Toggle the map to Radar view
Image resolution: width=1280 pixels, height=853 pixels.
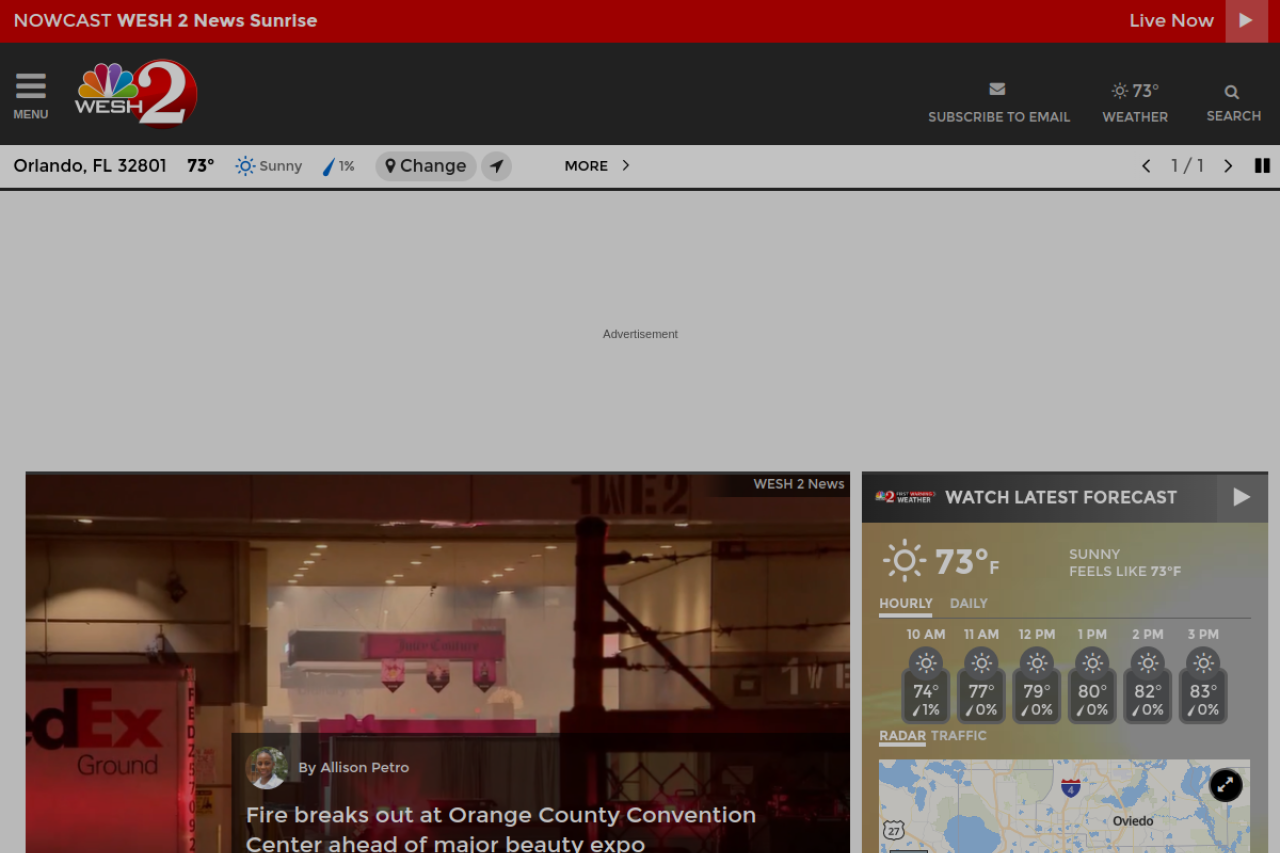[x=902, y=736]
